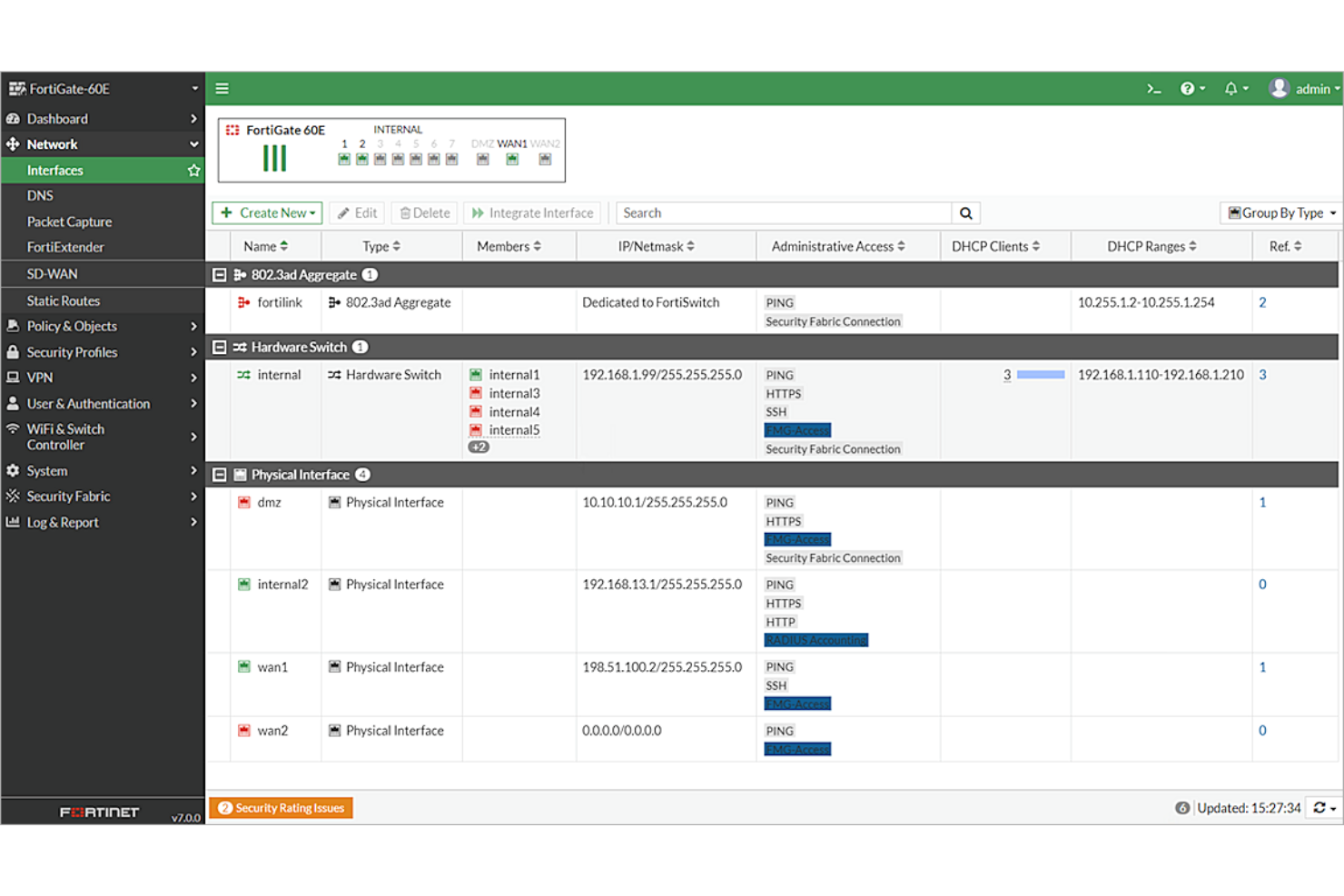Select DNS in the Network sidebar
This screenshot has width=1344, height=896.
[40, 195]
